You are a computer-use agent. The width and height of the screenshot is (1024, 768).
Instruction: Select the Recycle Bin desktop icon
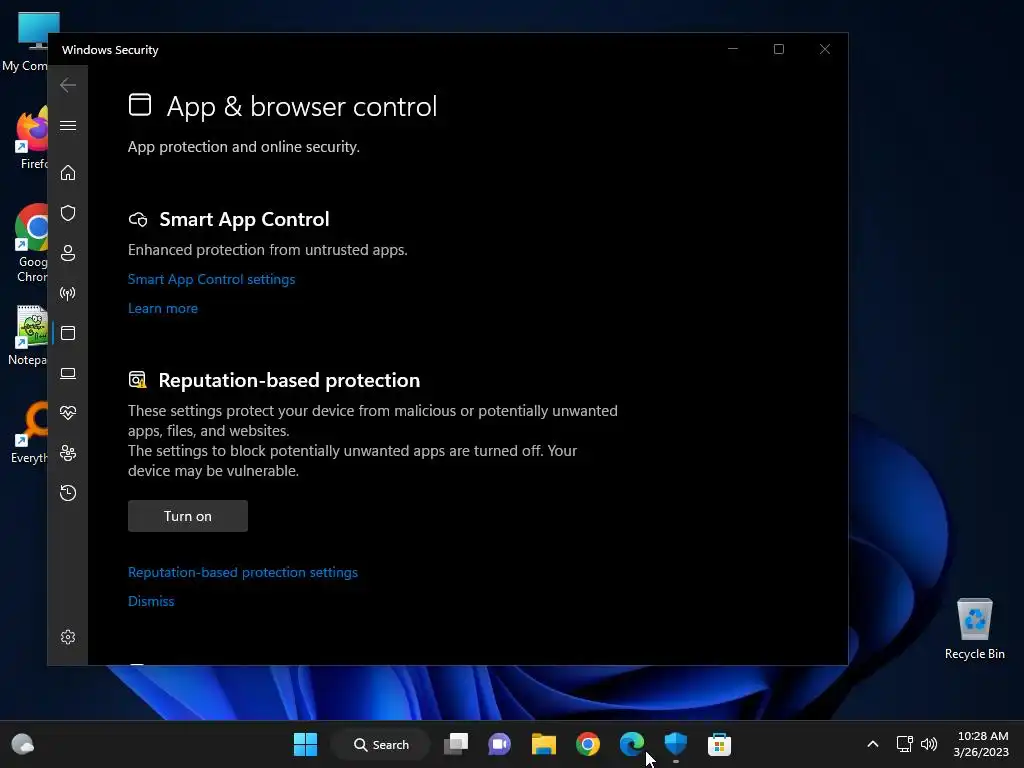974,629
